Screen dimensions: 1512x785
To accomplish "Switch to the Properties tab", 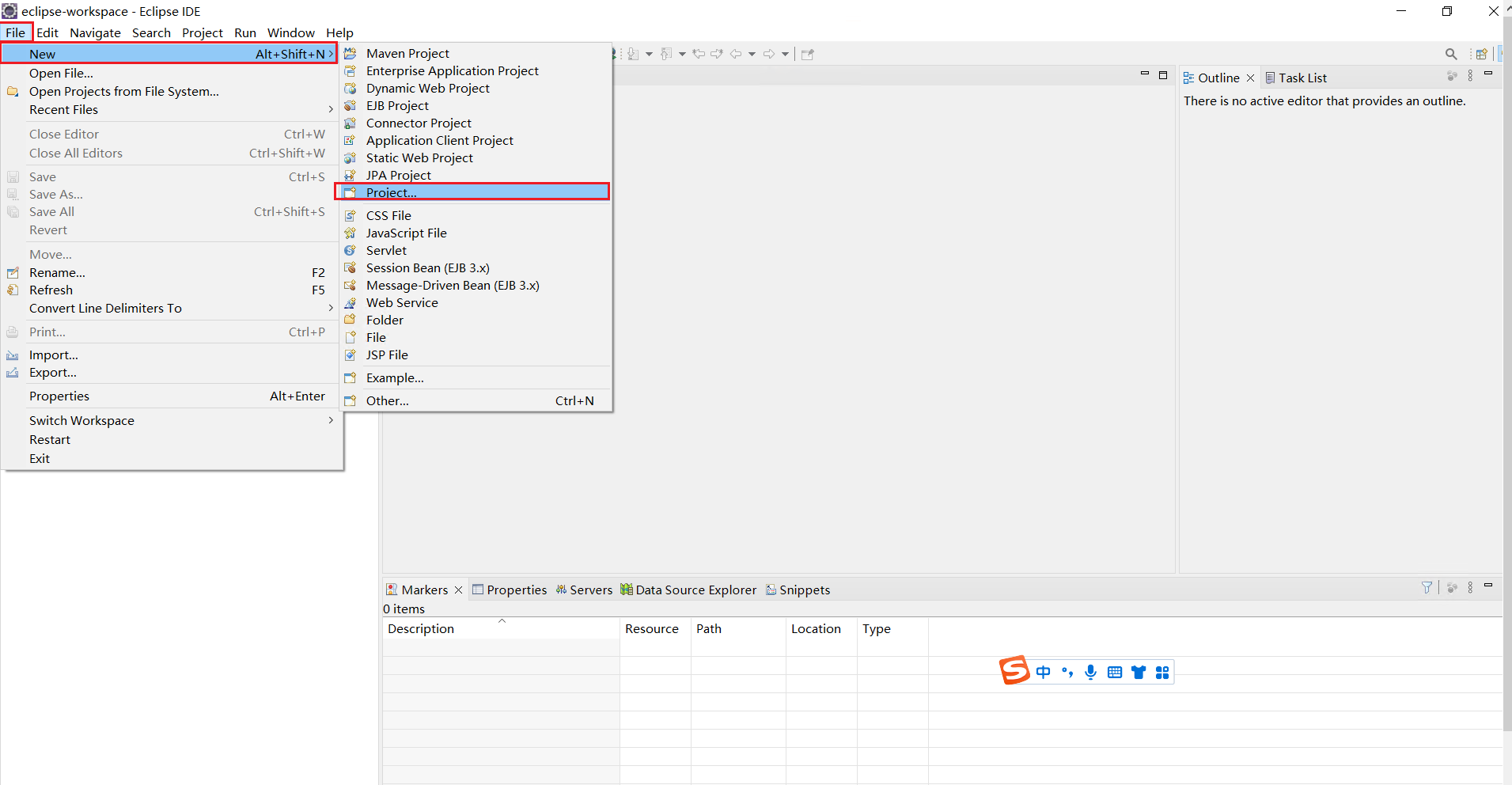I will click(x=510, y=590).
